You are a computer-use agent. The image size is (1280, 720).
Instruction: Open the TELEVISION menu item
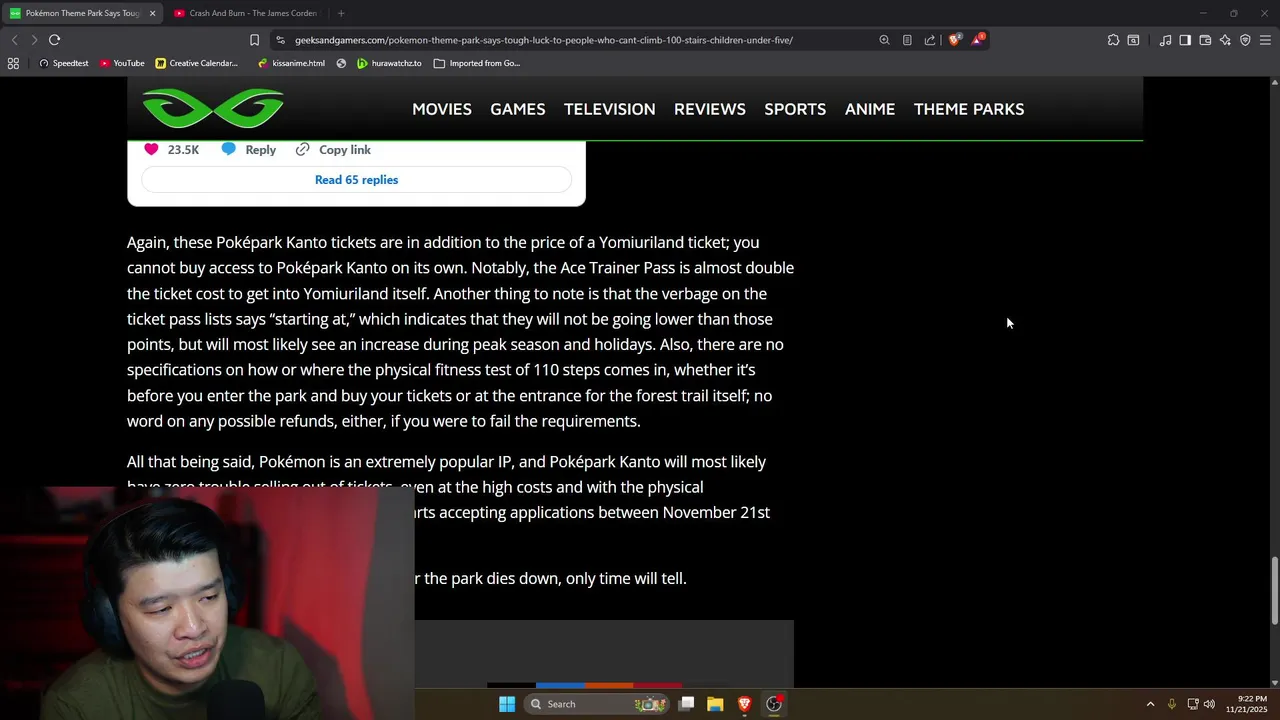610,109
